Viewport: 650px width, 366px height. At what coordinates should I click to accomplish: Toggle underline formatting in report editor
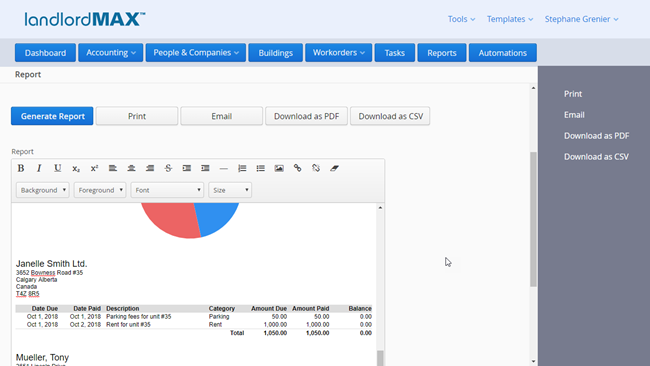click(57, 168)
